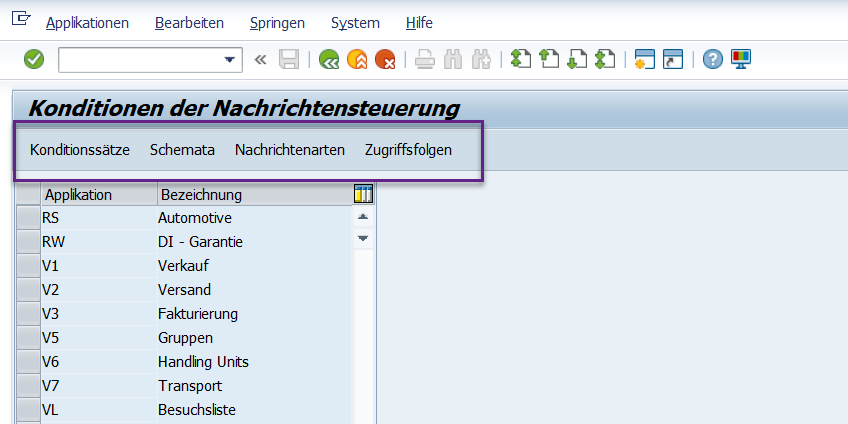Click the blue Help question mark icon
The width and height of the screenshot is (848, 424).
coord(713,59)
